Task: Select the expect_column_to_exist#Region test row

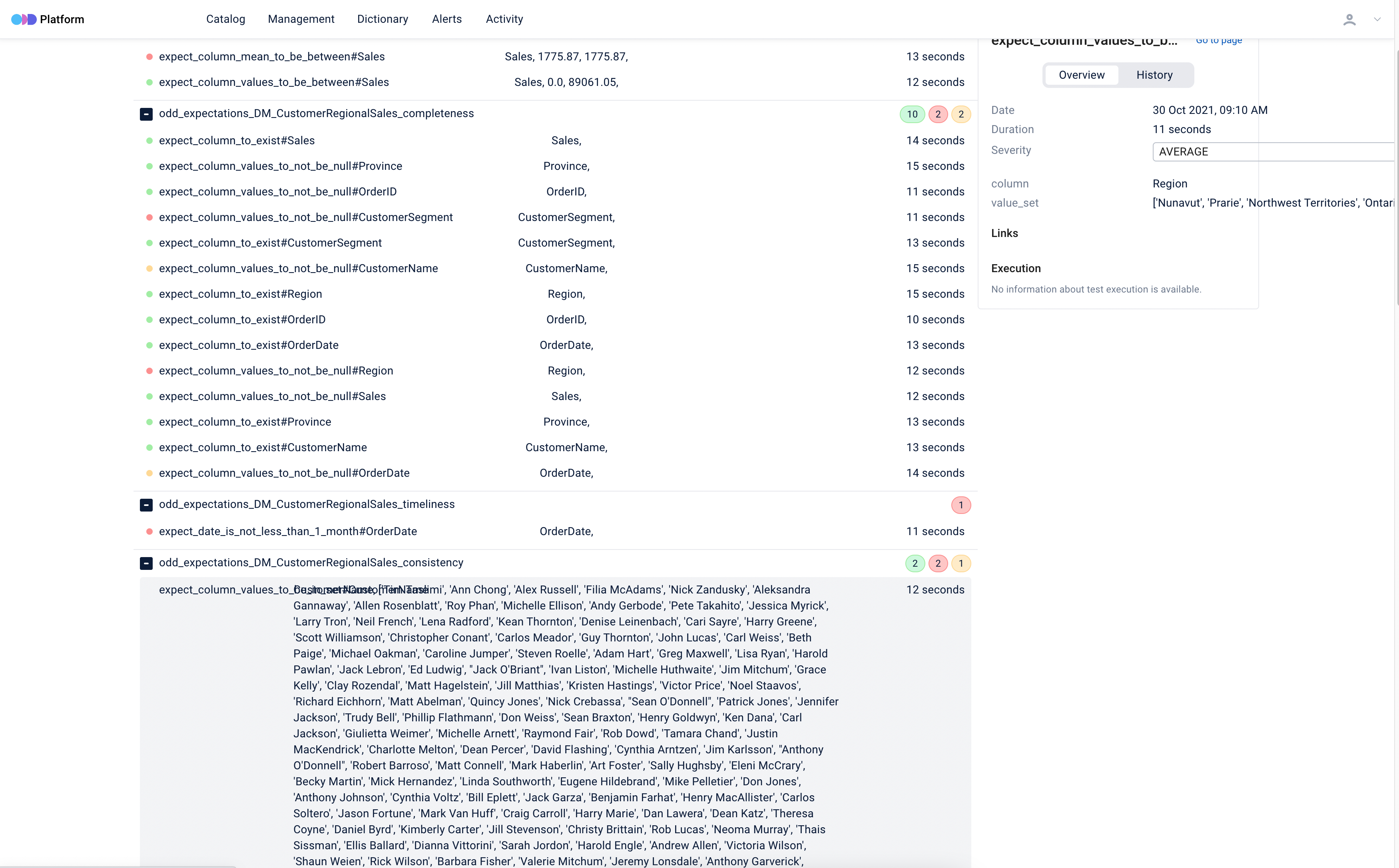Action: click(240, 294)
